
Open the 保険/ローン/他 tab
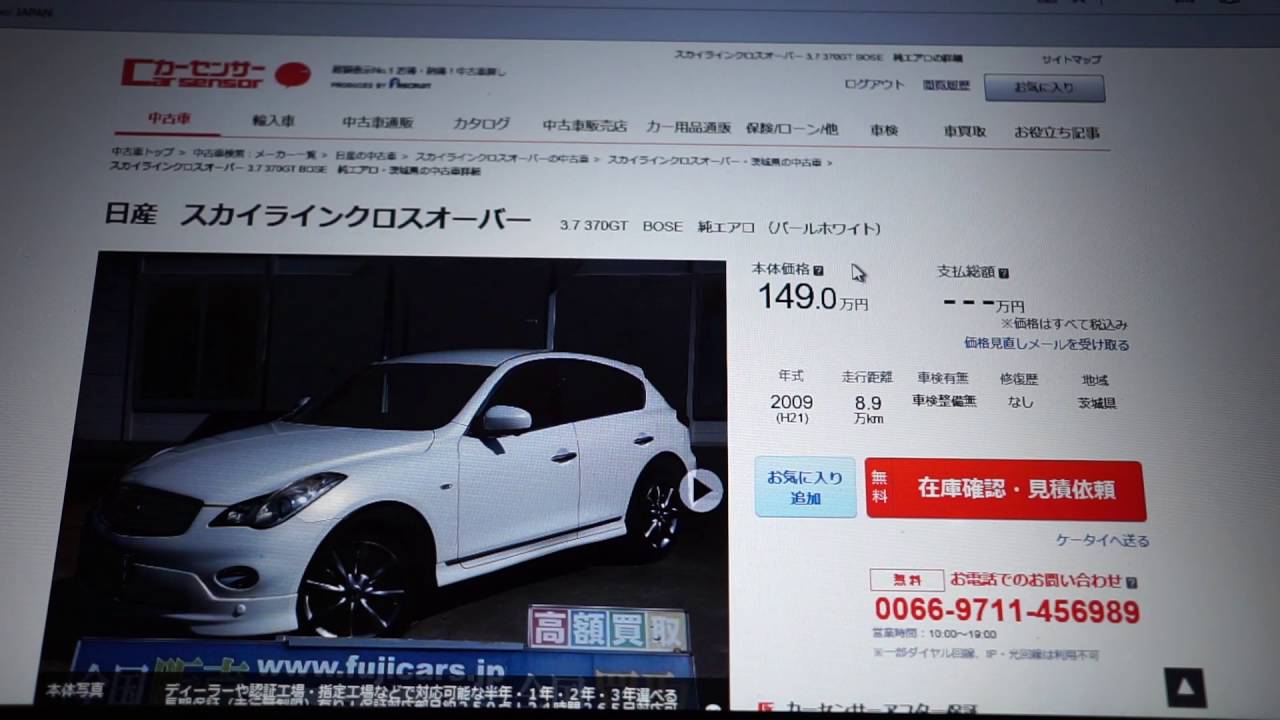pyautogui.click(x=791, y=128)
